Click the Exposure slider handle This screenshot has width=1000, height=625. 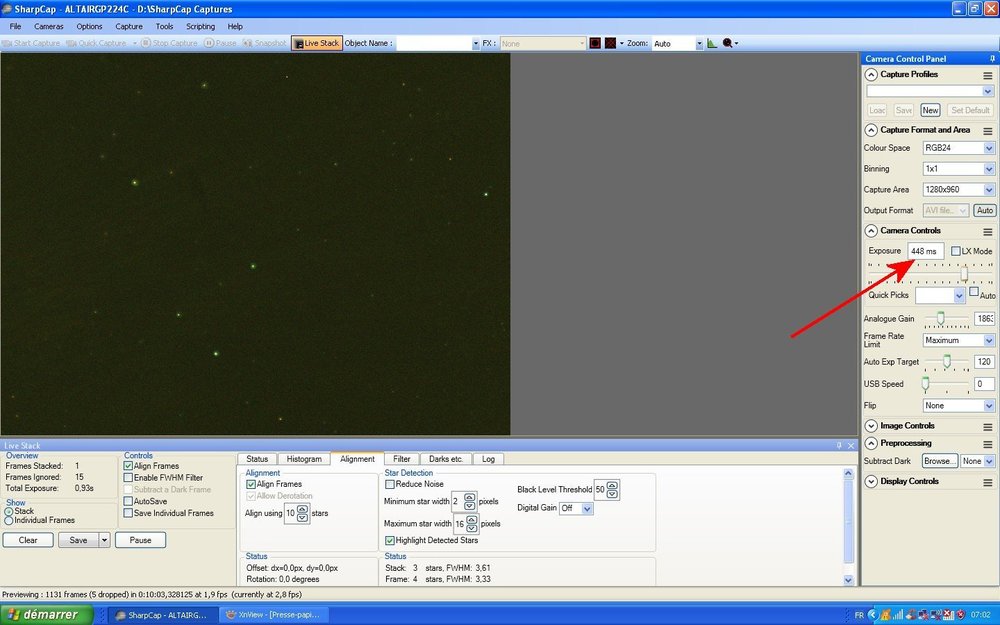[964, 274]
